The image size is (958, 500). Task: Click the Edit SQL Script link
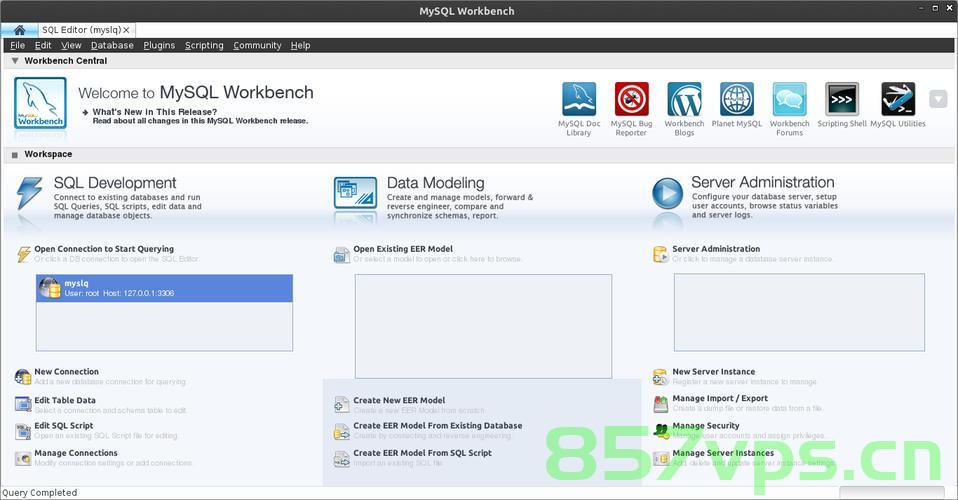pyautogui.click(x=64, y=425)
